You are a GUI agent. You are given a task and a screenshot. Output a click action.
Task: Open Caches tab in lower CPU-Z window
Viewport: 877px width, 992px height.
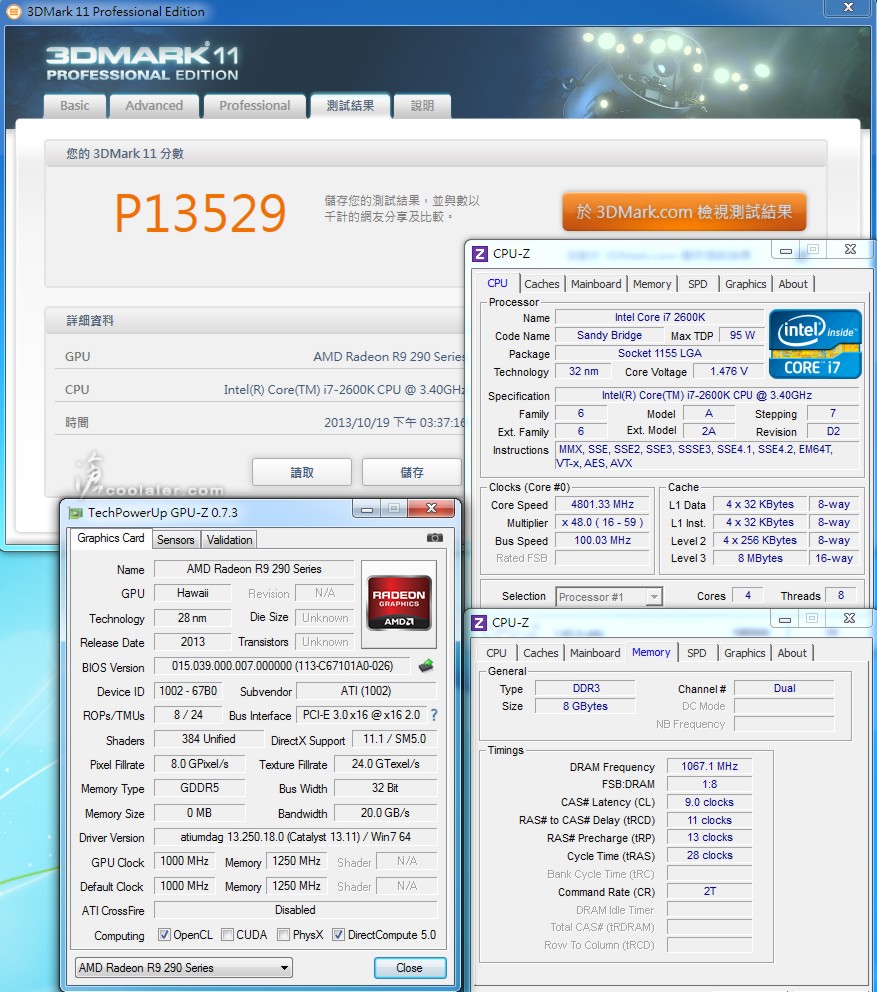click(x=540, y=653)
